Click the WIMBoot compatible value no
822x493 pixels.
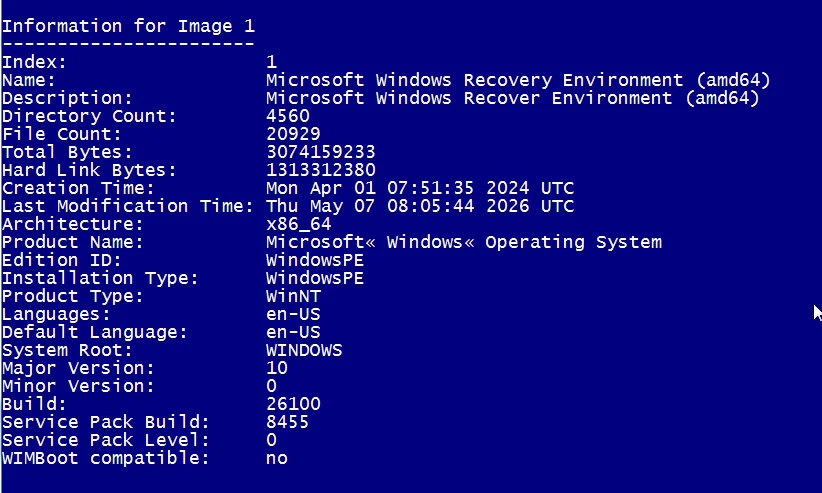pyautogui.click(x=277, y=458)
